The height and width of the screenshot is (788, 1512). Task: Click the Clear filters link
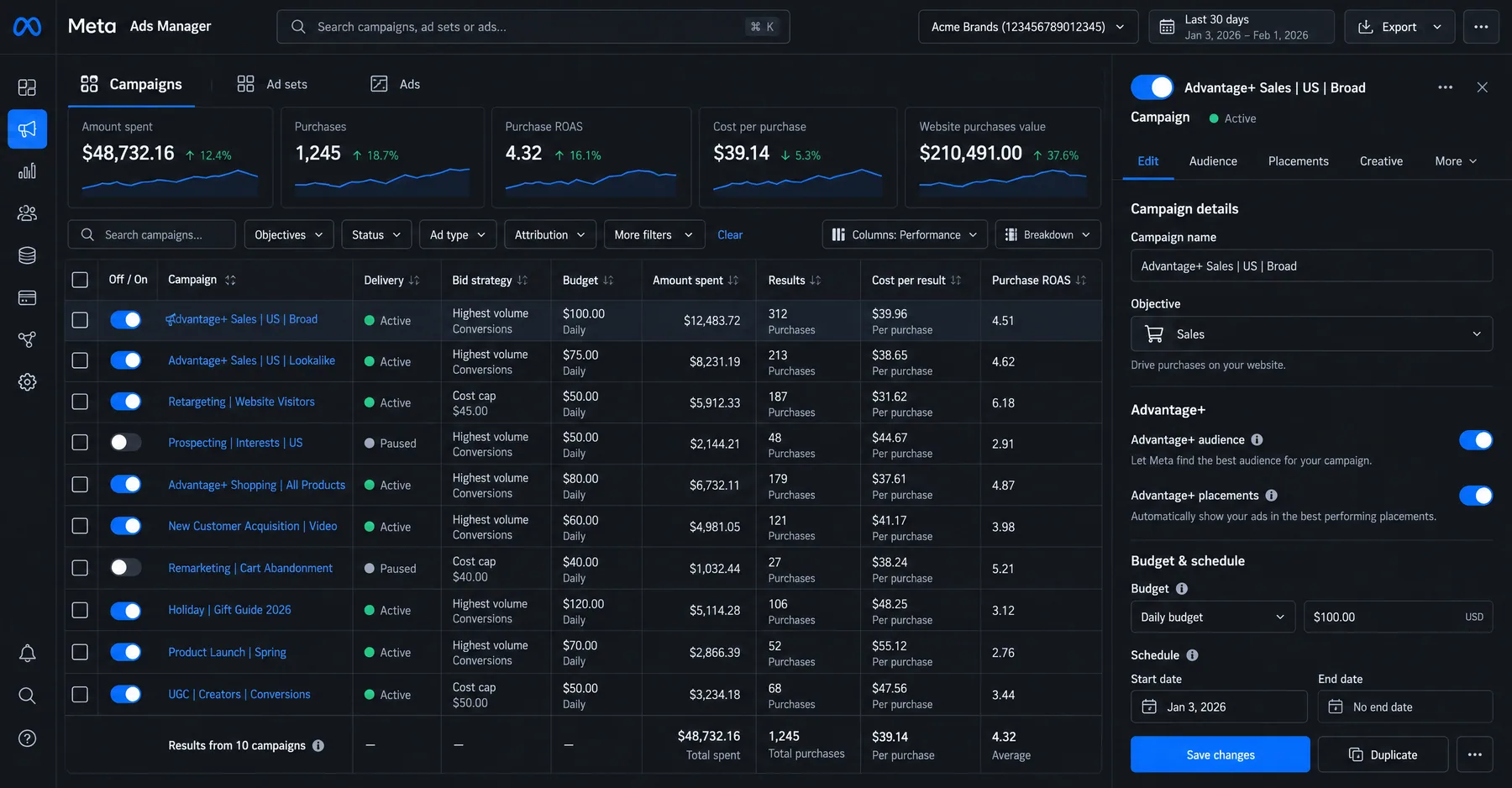(x=730, y=234)
